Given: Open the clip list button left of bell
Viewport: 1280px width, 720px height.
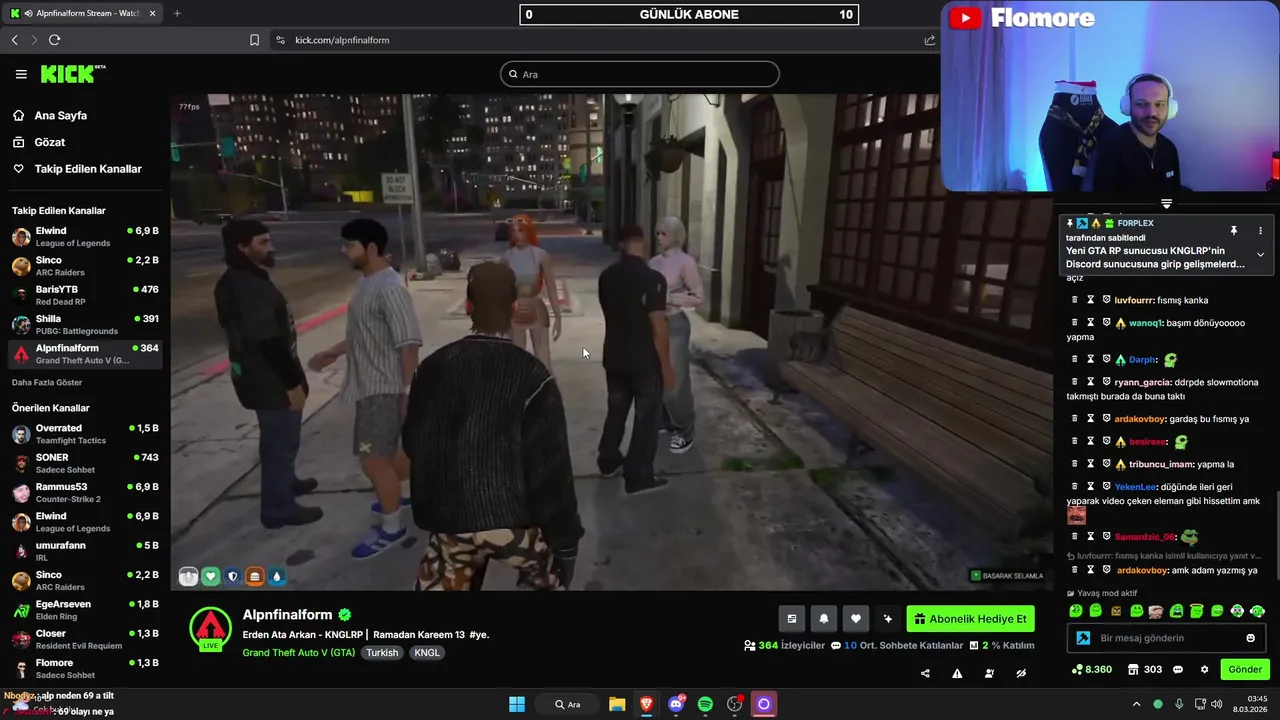Looking at the screenshot, I should coord(792,619).
